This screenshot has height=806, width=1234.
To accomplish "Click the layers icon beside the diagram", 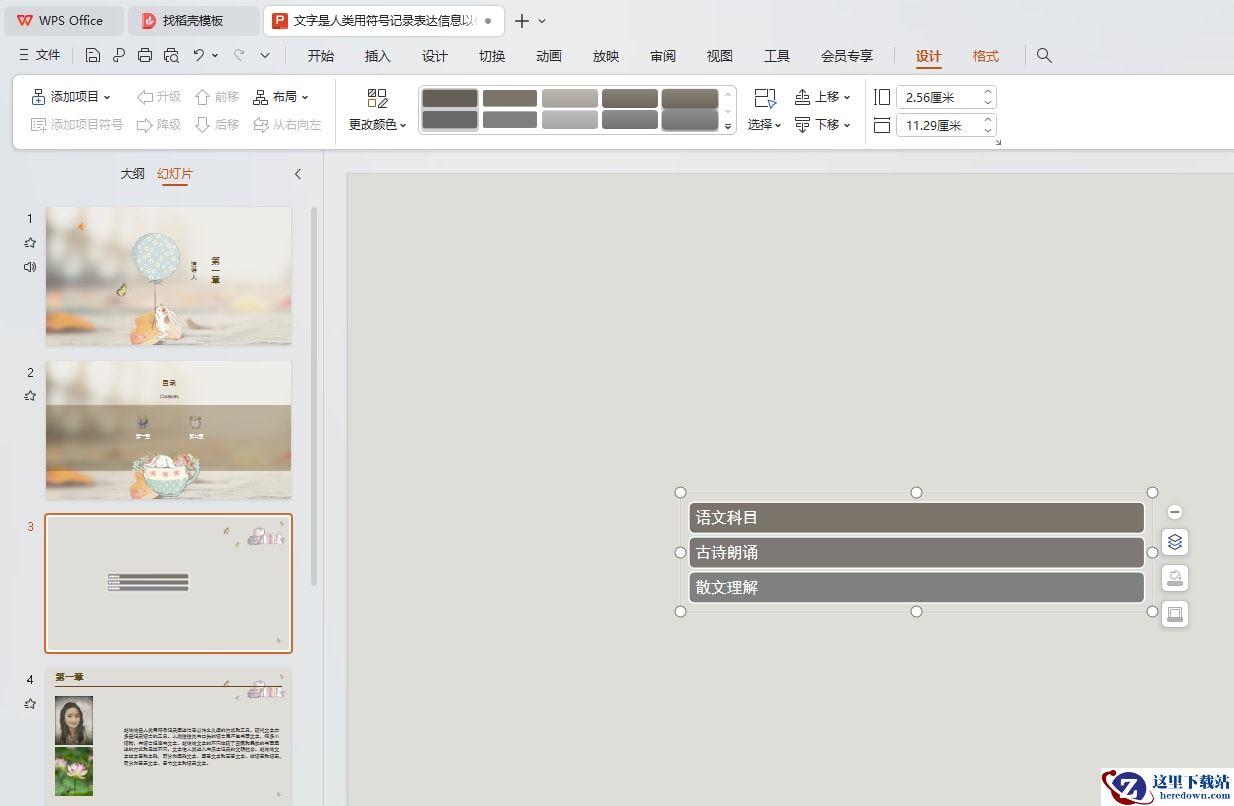I will point(1175,542).
